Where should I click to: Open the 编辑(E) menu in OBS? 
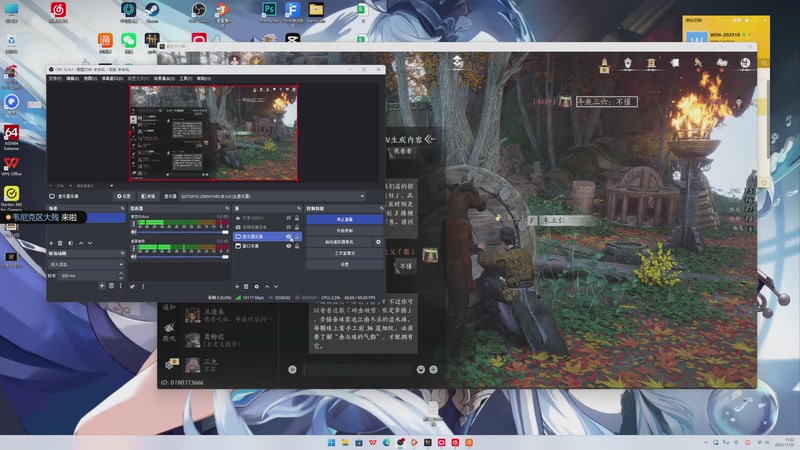[x=72, y=79]
